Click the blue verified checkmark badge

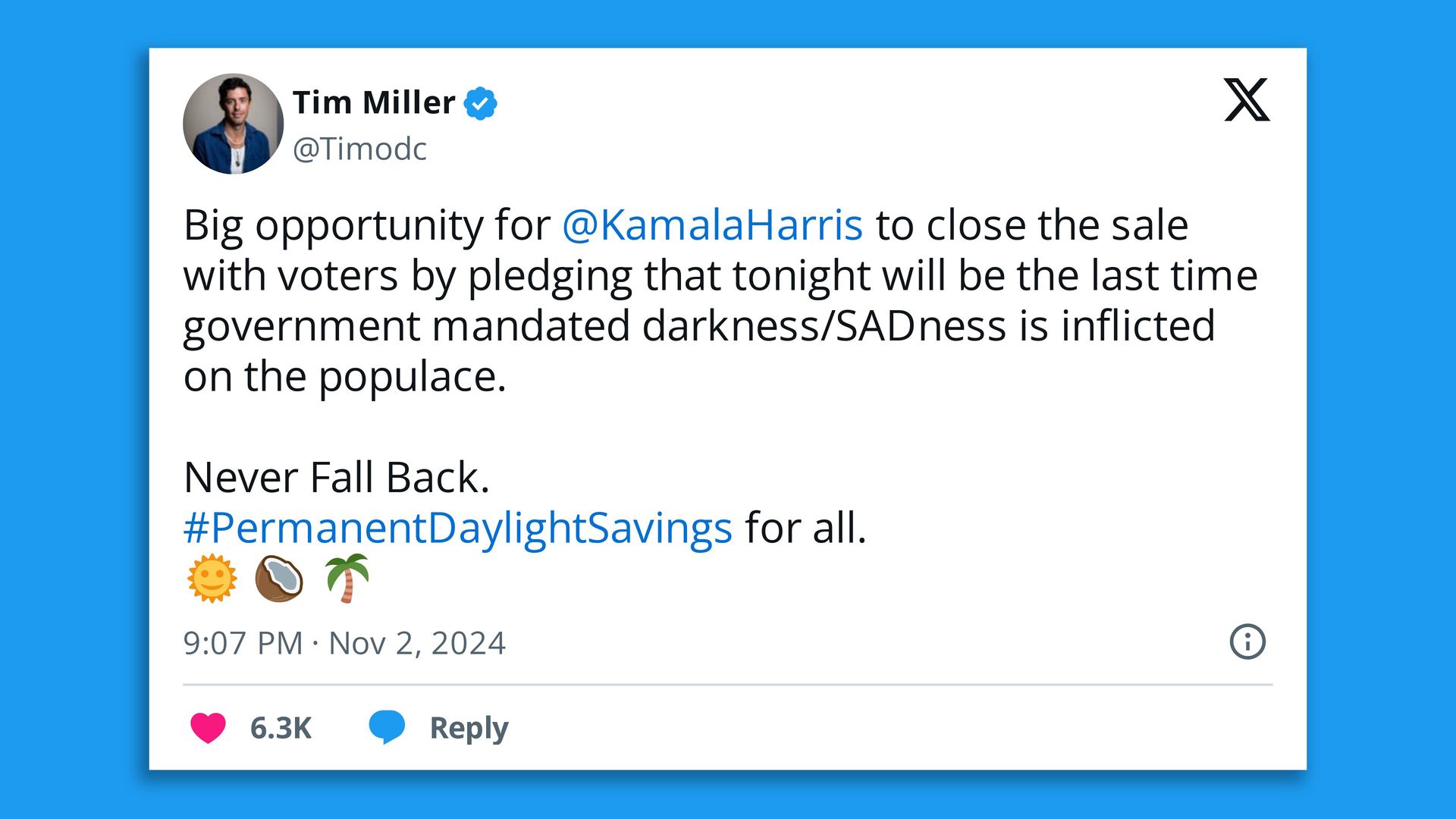480,103
